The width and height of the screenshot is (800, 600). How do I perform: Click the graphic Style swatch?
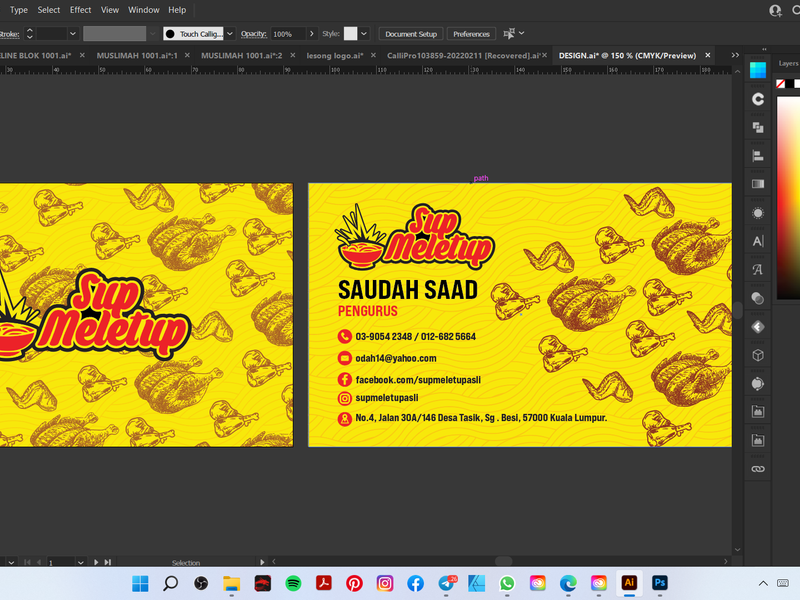[x=351, y=34]
